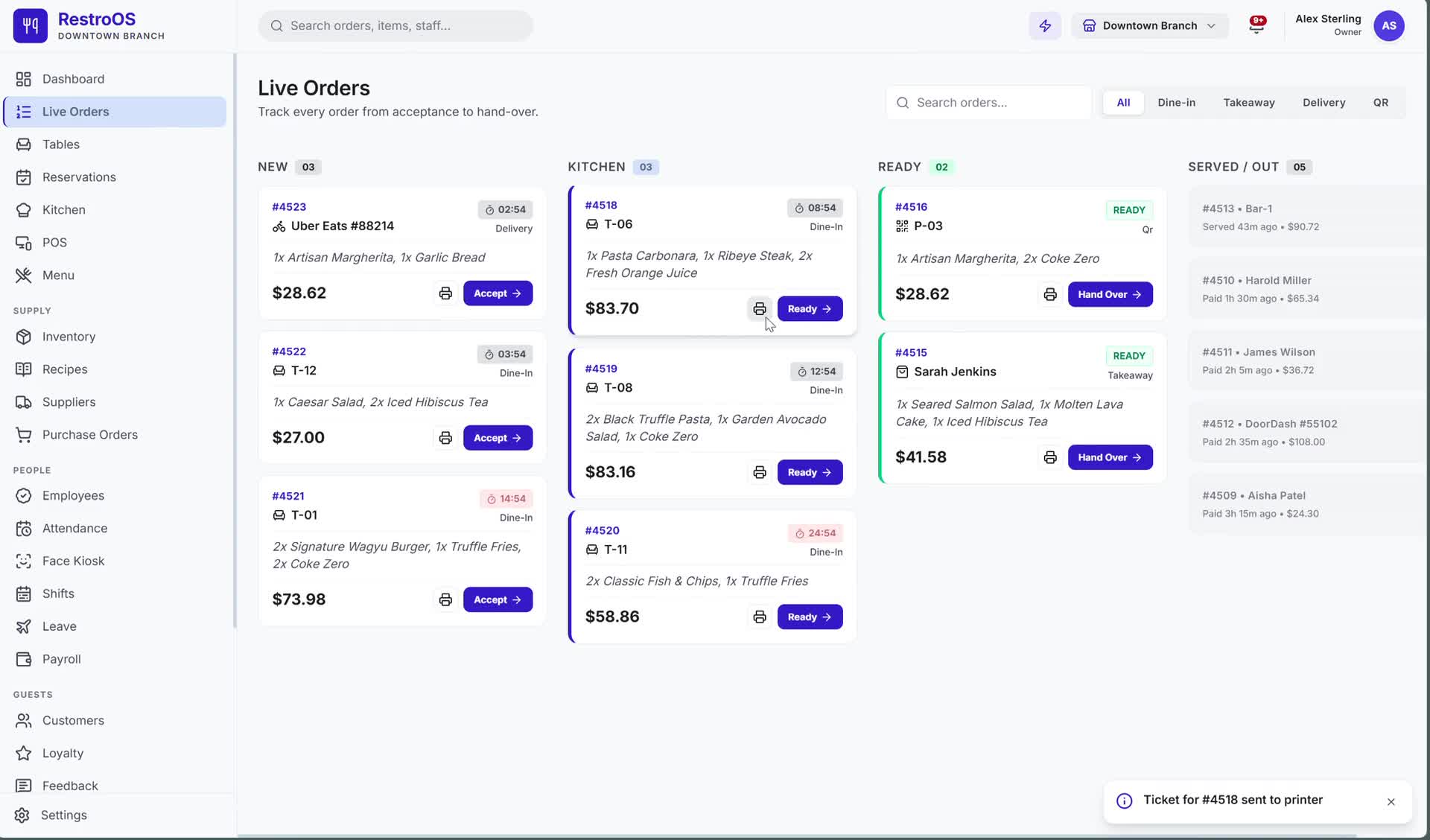Open served order #4512 DoorDash #55102
The image size is (1430, 840).
point(1308,433)
